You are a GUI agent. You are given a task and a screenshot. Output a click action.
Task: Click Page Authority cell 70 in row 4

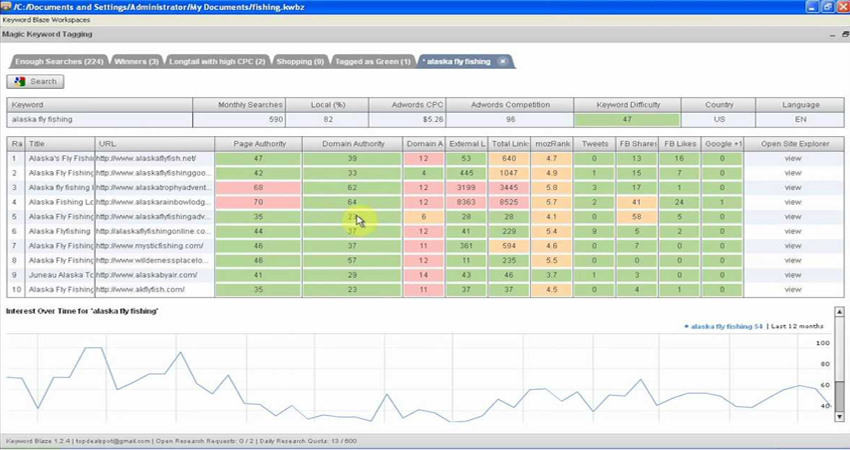click(x=258, y=202)
